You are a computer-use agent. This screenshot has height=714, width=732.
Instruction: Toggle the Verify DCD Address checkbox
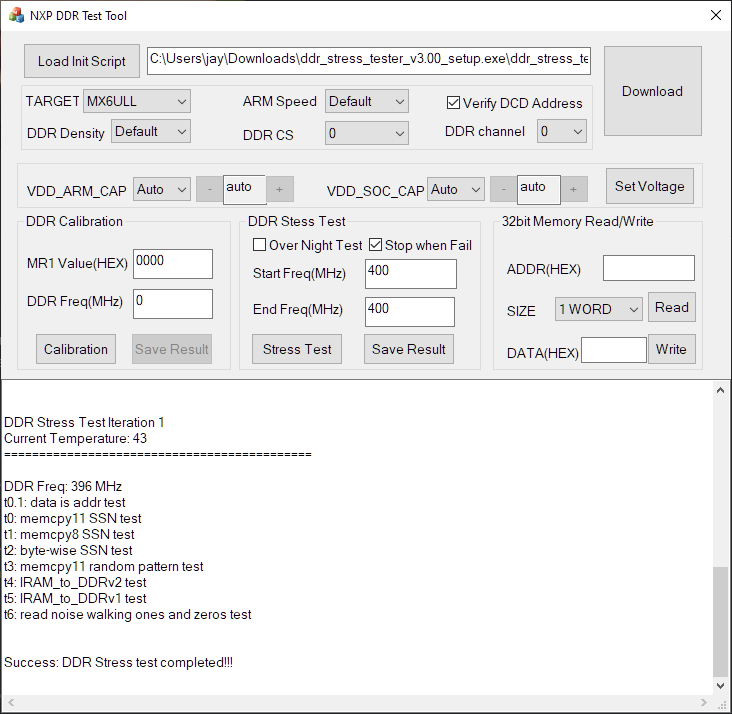tap(453, 103)
